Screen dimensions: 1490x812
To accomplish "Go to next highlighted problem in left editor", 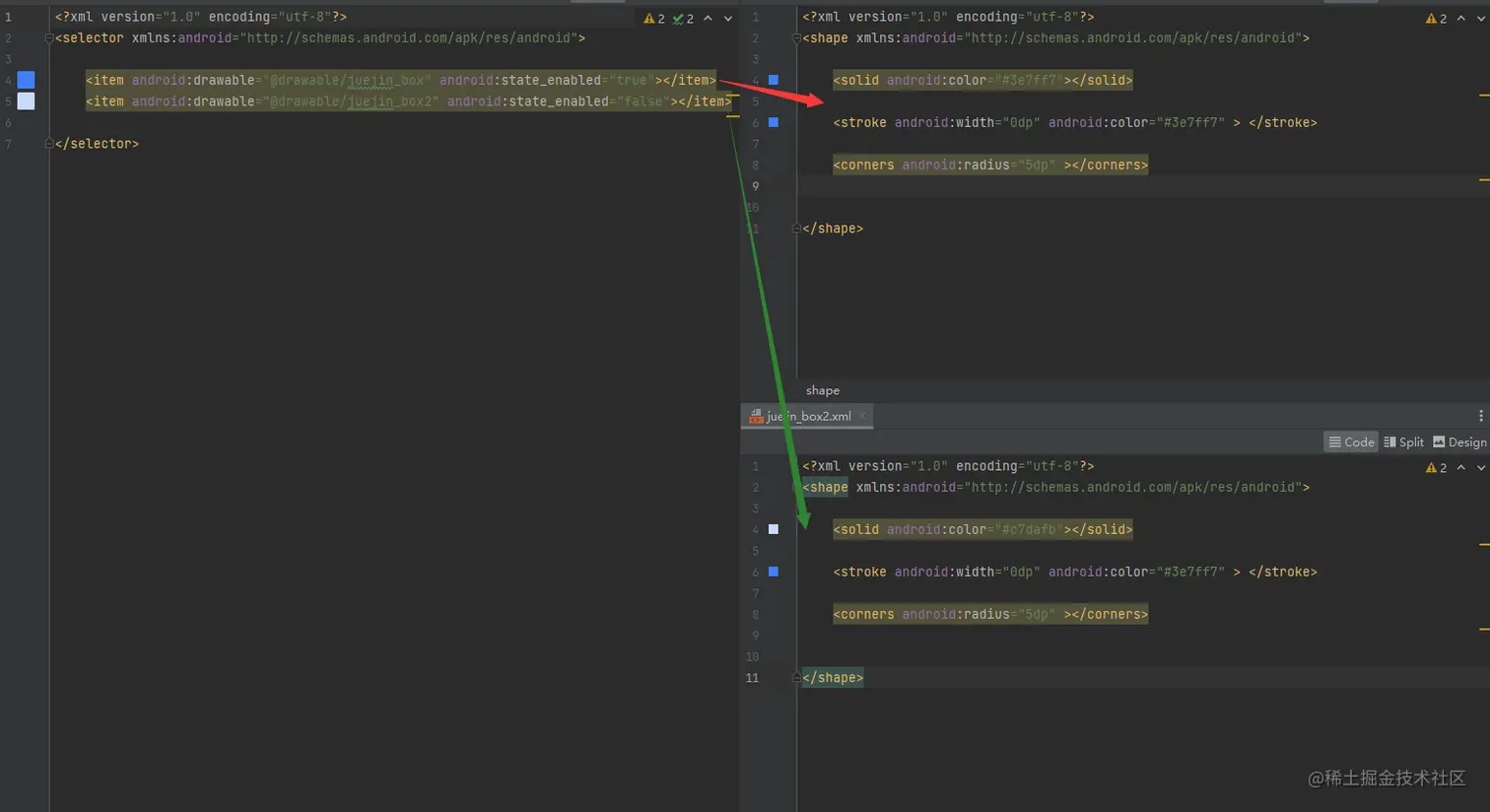I will [728, 19].
